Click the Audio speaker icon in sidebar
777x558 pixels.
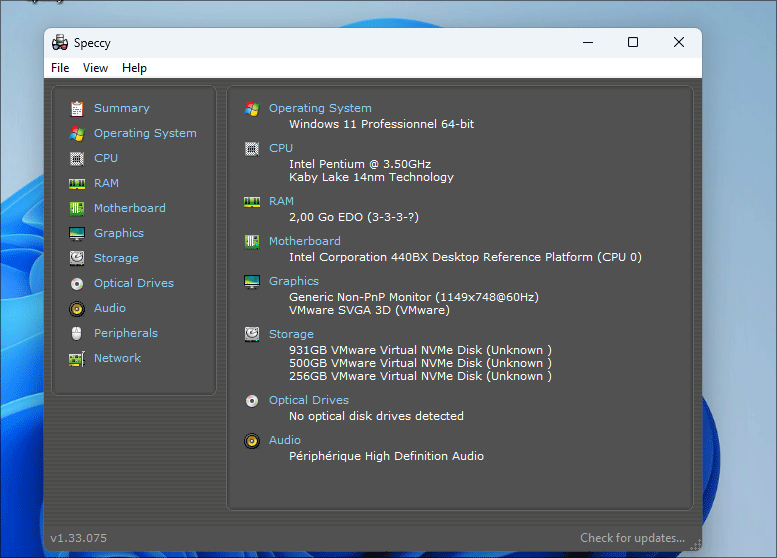click(77, 308)
